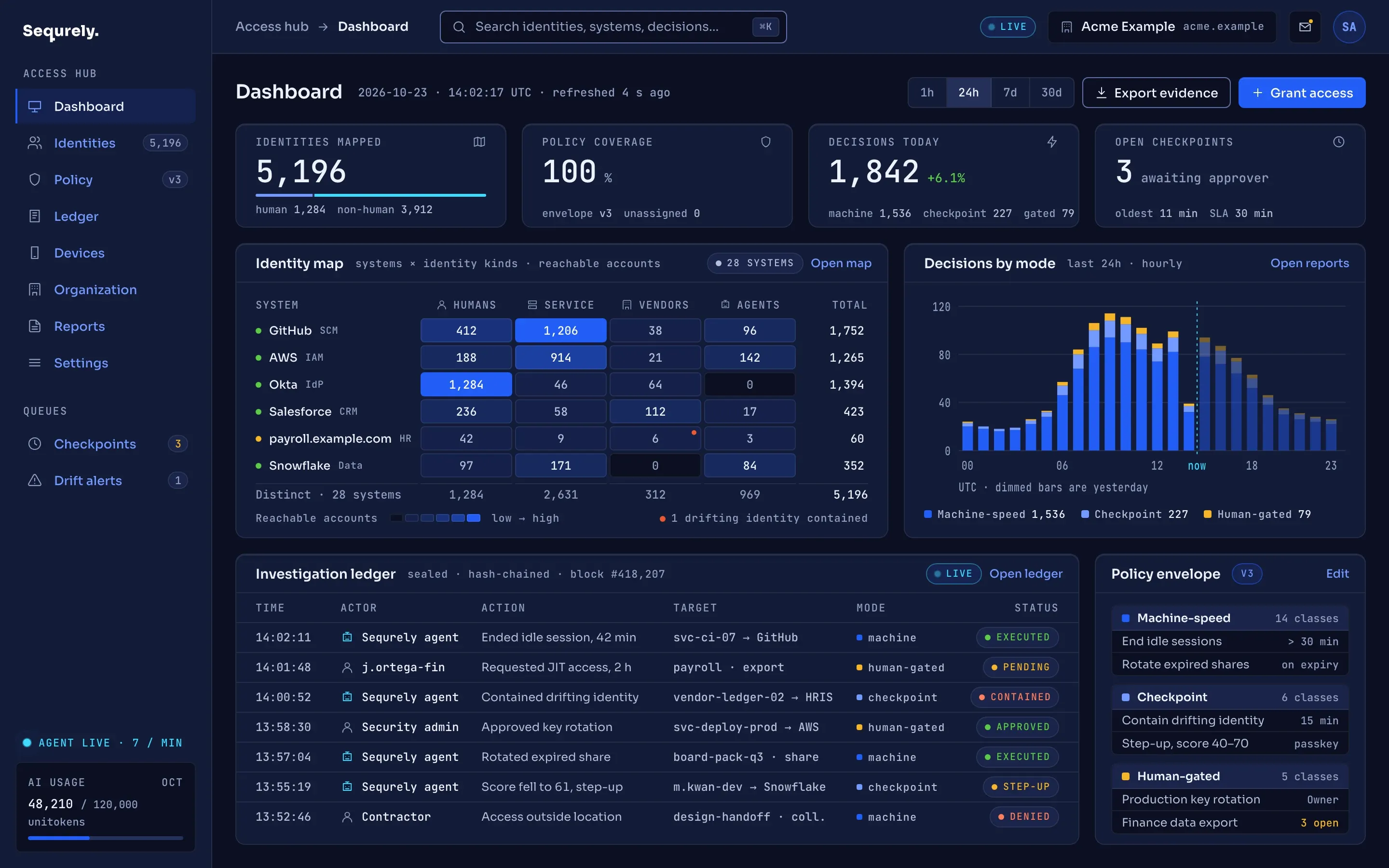Open Identities in the sidebar
Image resolution: width=1389 pixels, height=868 pixels.
pos(106,143)
